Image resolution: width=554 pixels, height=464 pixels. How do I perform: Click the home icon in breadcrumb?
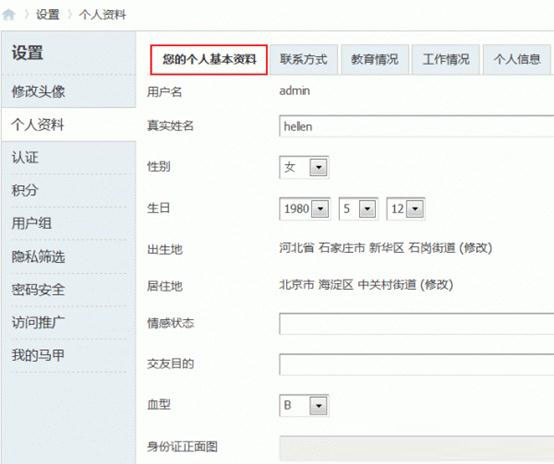click(9, 14)
